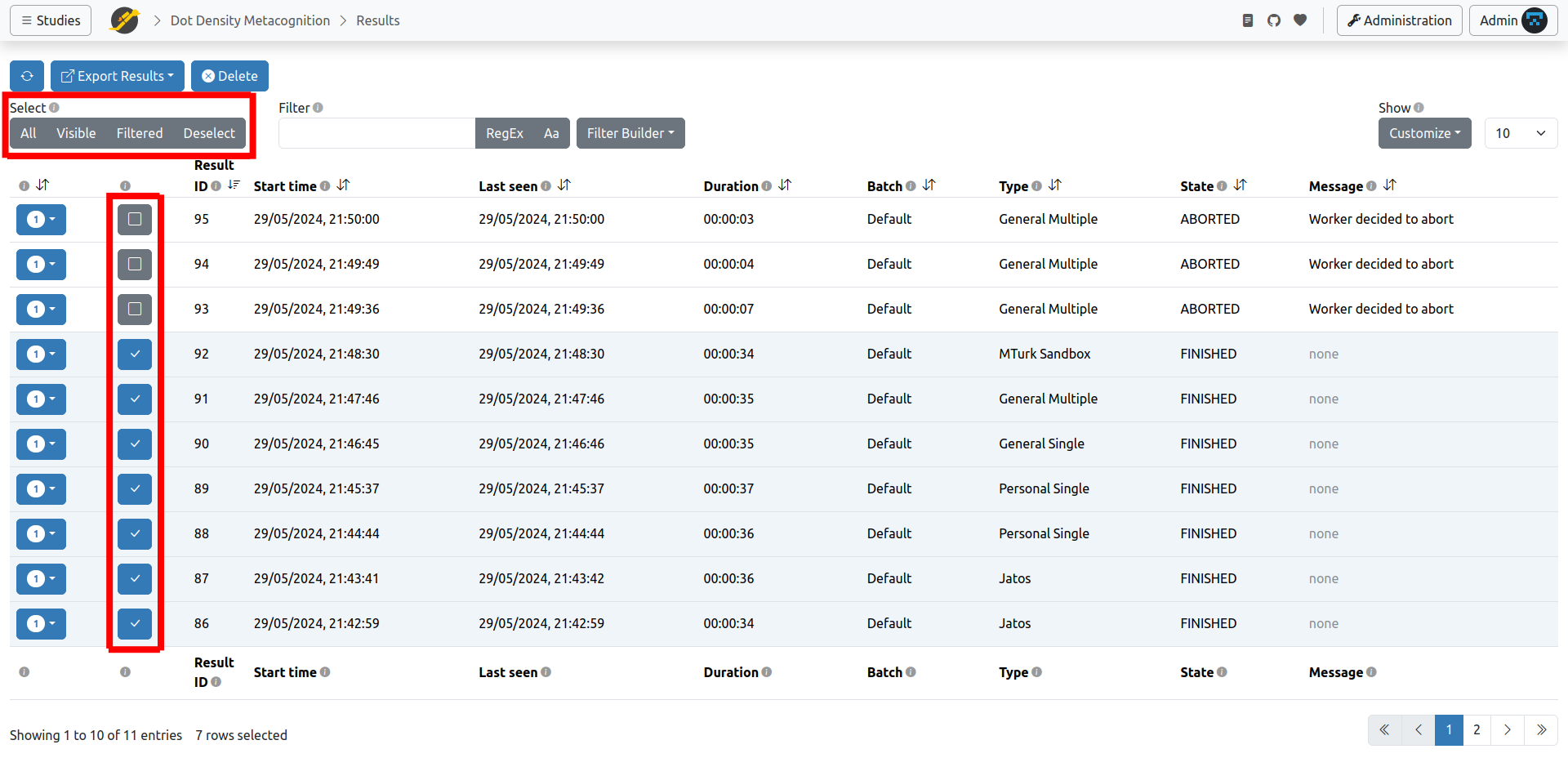Viewport: 1568px width, 758px height.
Task: Click the Filter text input field
Action: pyautogui.click(x=377, y=133)
